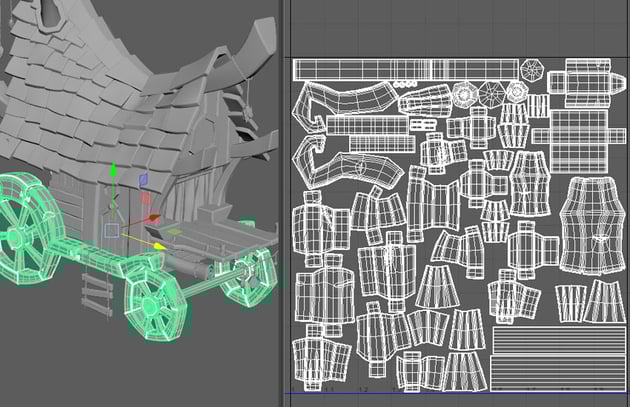Select the large left wagon wheel

pos(25,228)
